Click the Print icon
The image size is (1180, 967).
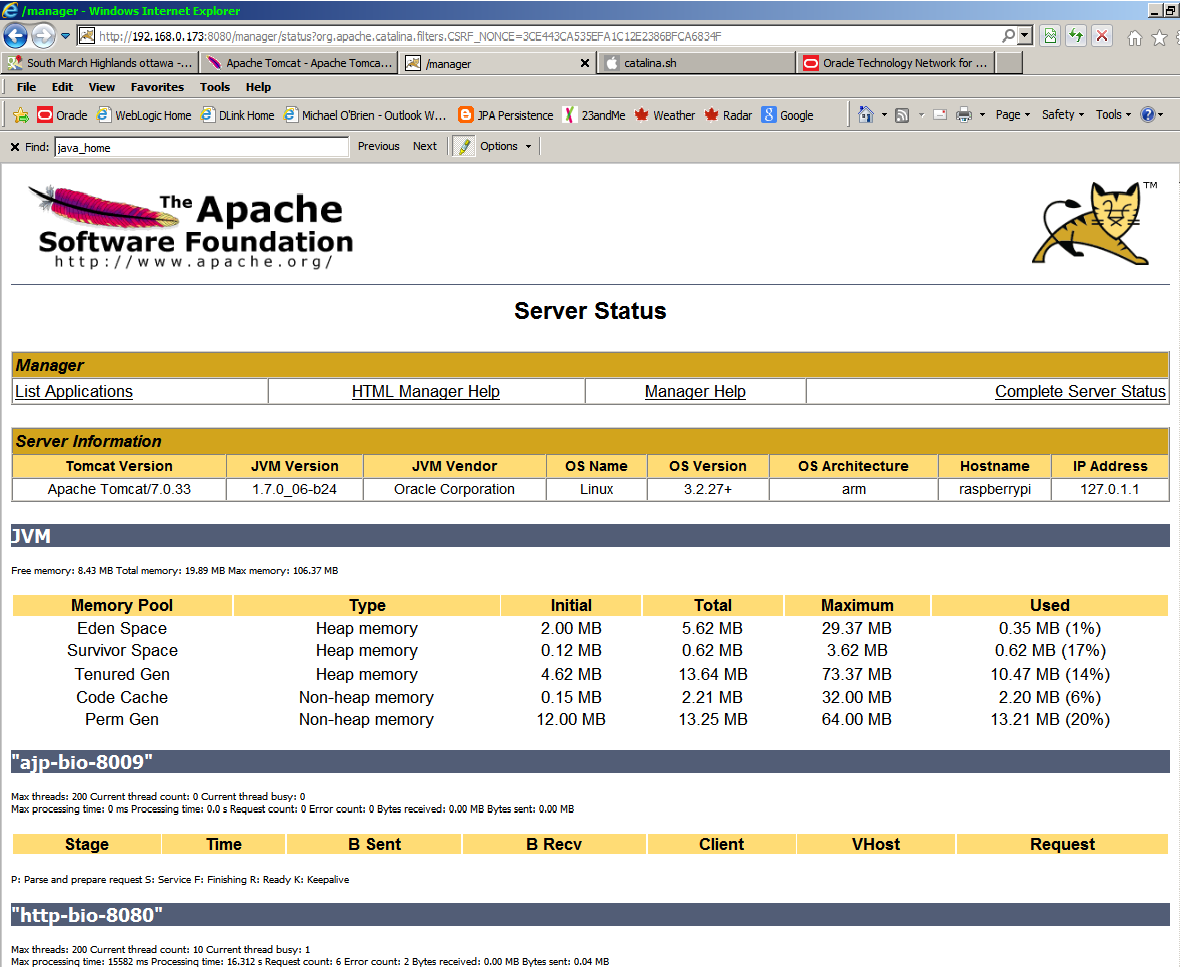(963, 115)
